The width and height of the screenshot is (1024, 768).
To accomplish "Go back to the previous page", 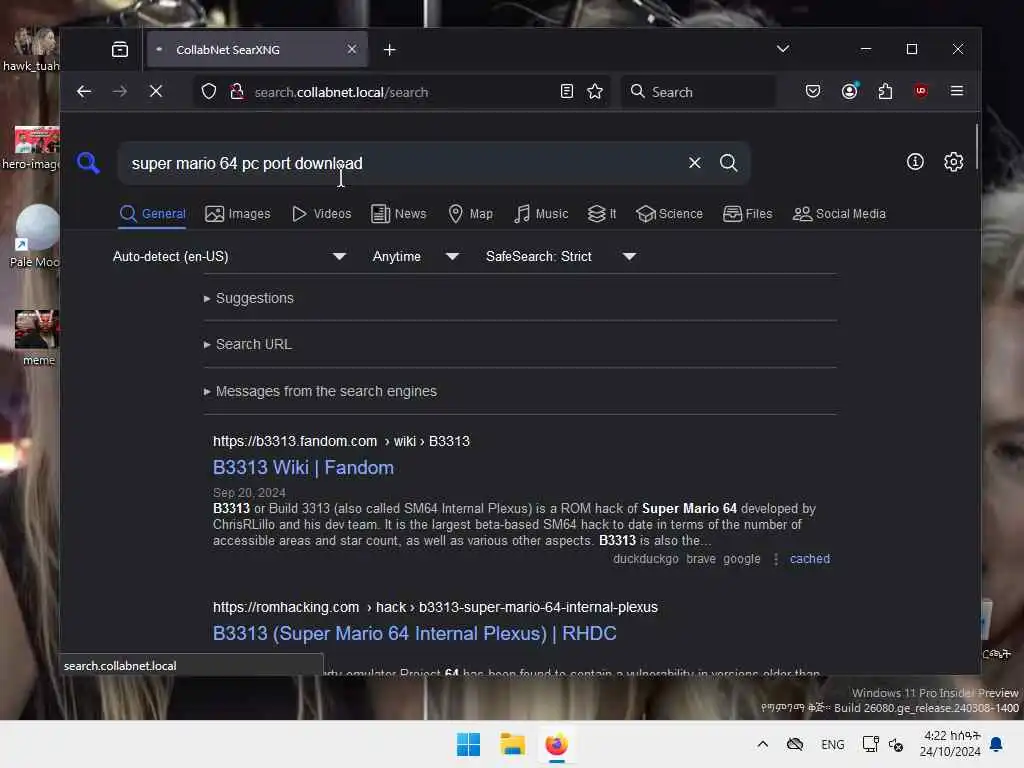I will [84, 91].
